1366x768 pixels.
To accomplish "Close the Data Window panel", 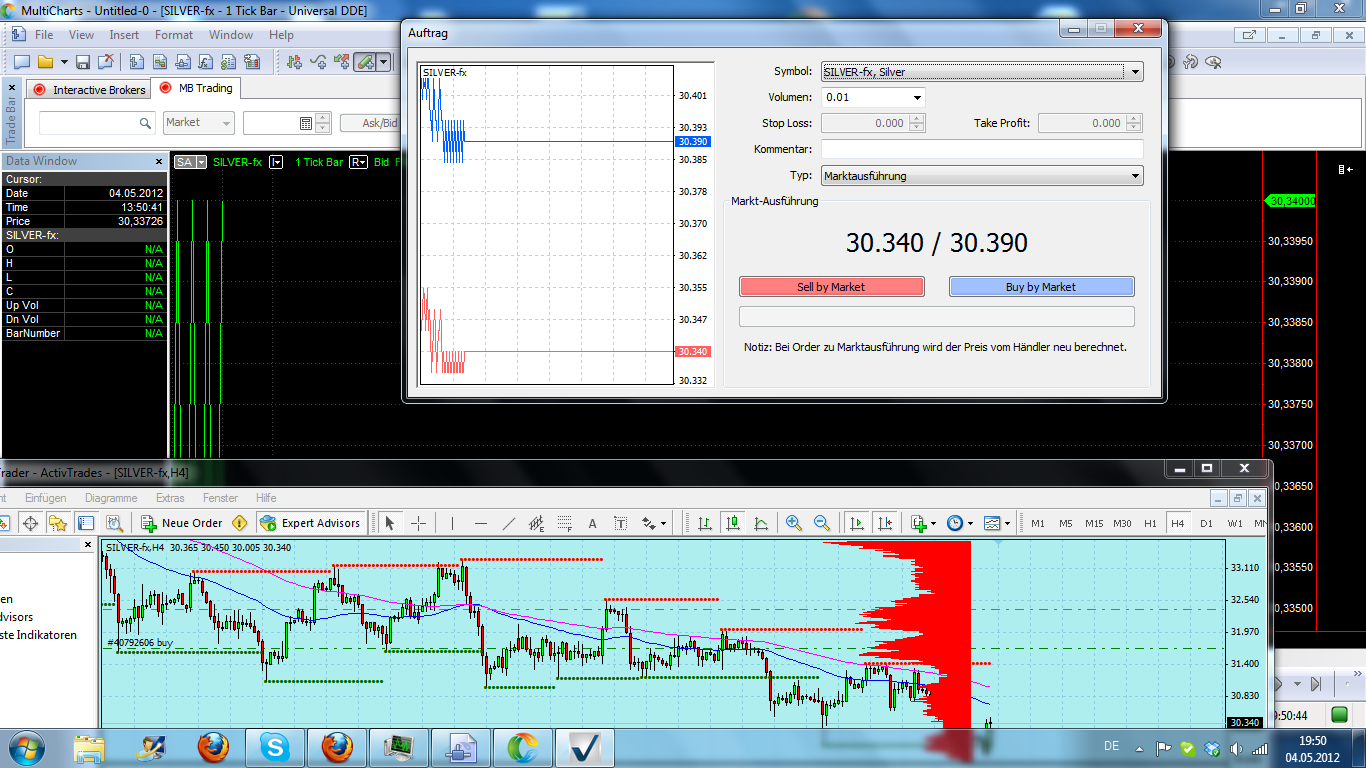I will tap(159, 161).
